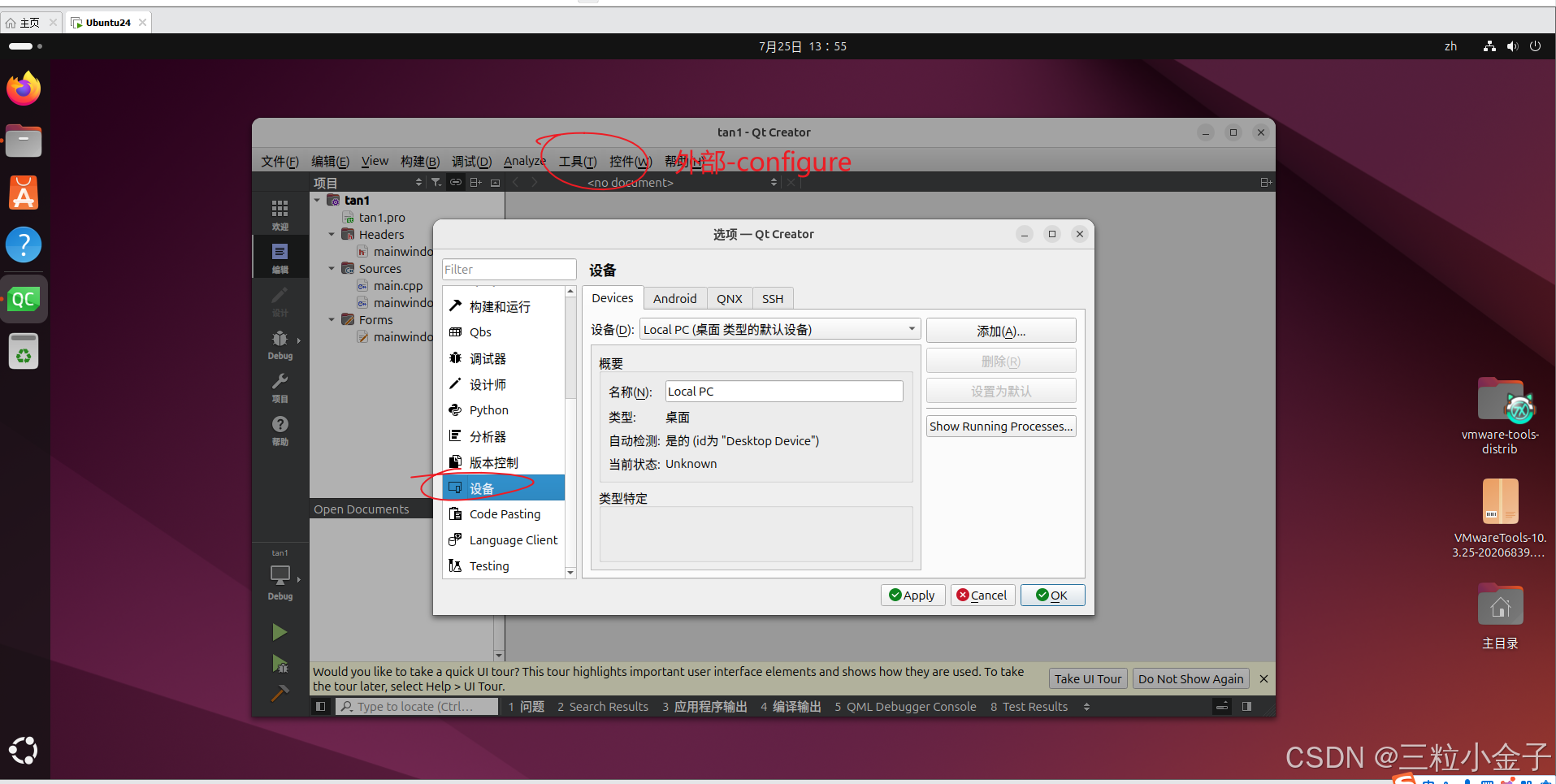Viewport: 1556px width, 784px height.
Task: Open the 调试(D) Debug menu
Action: click(472, 161)
